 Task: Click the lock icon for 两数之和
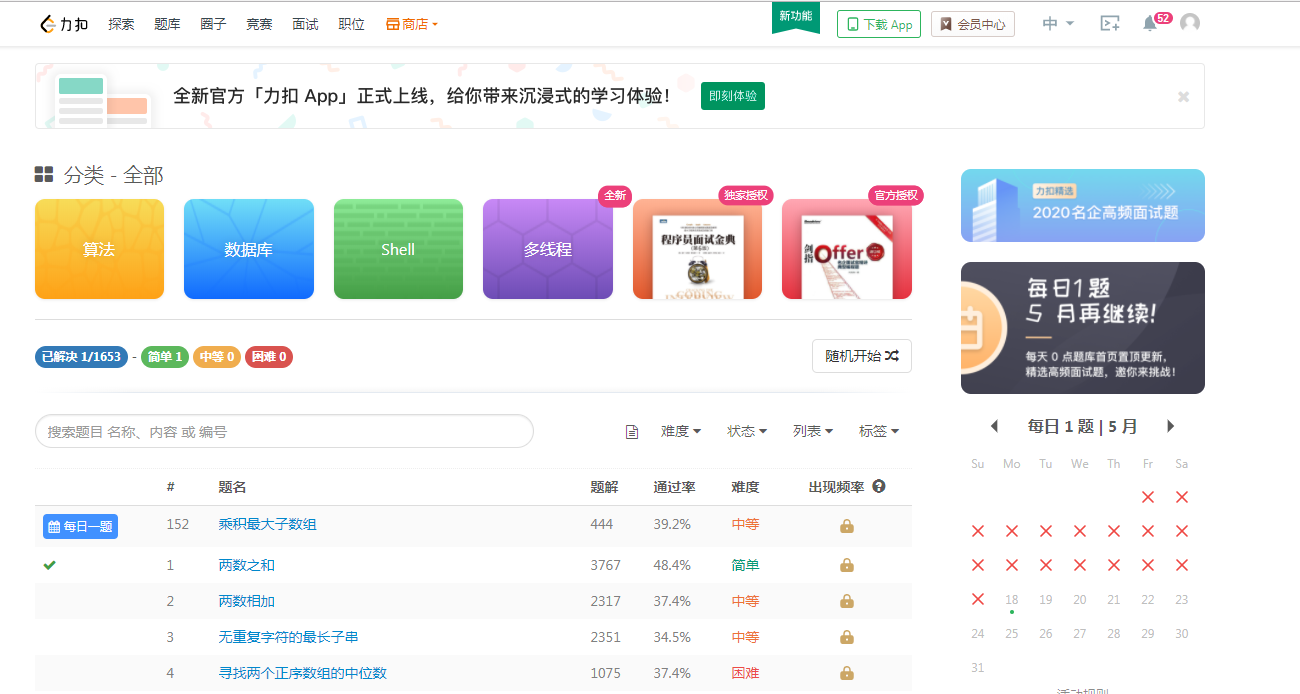pos(847,565)
